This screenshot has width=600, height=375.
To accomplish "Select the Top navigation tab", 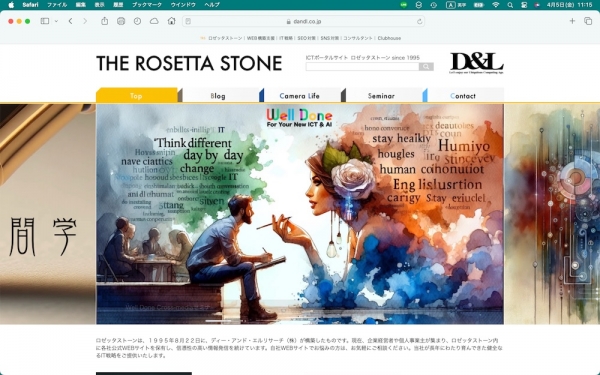I will [x=137, y=96].
